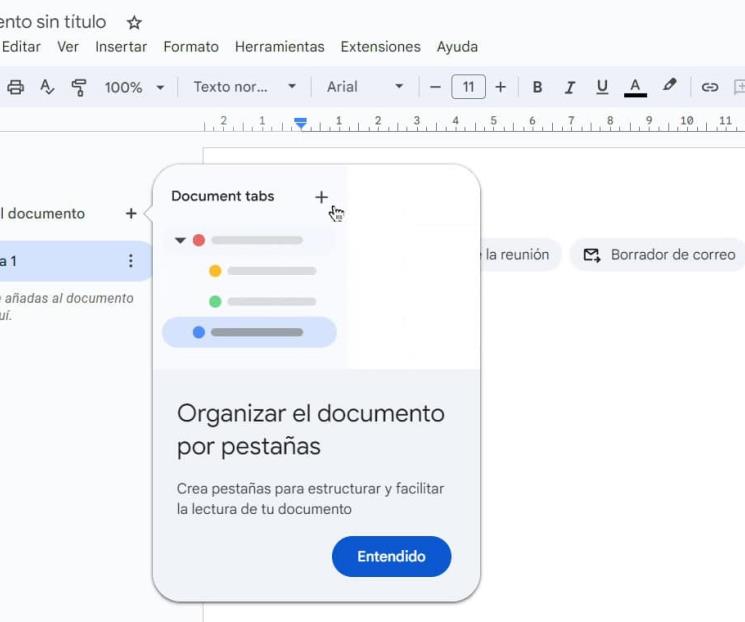Click the insert link icon
The image size is (745, 622).
709,87
